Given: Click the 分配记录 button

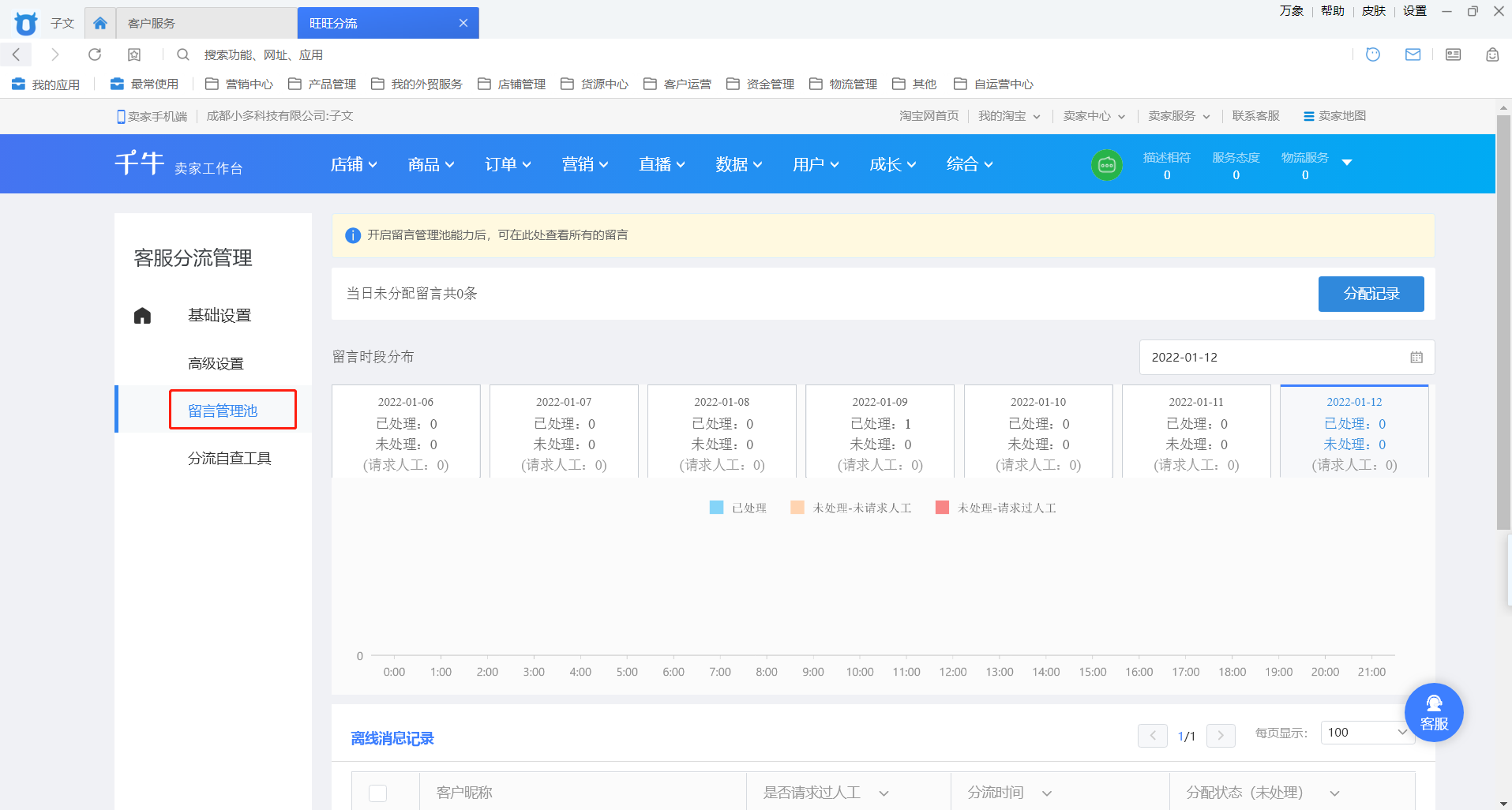Looking at the screenshot, I should tap(1371, 294).
